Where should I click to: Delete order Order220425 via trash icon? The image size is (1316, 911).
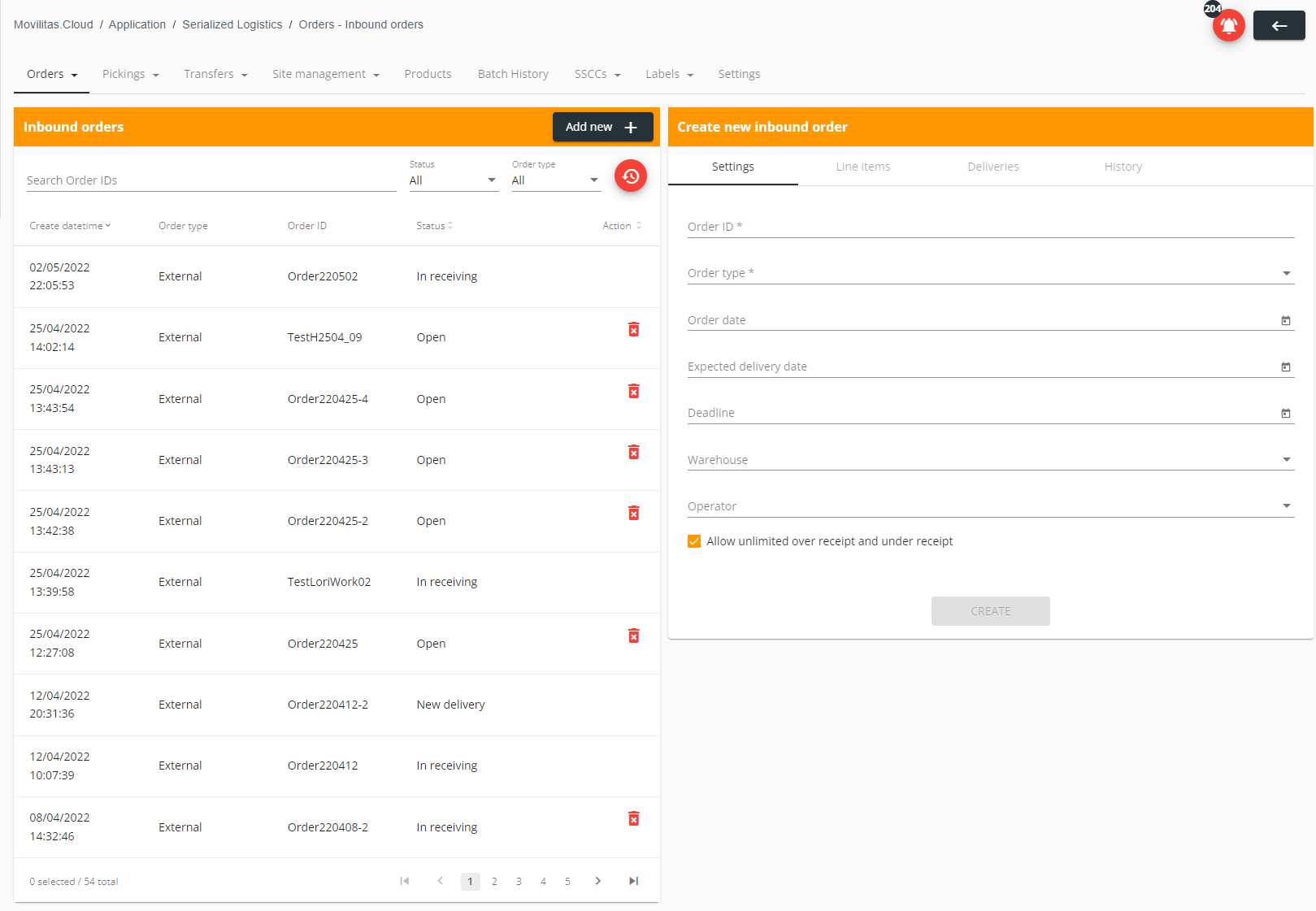633,636
